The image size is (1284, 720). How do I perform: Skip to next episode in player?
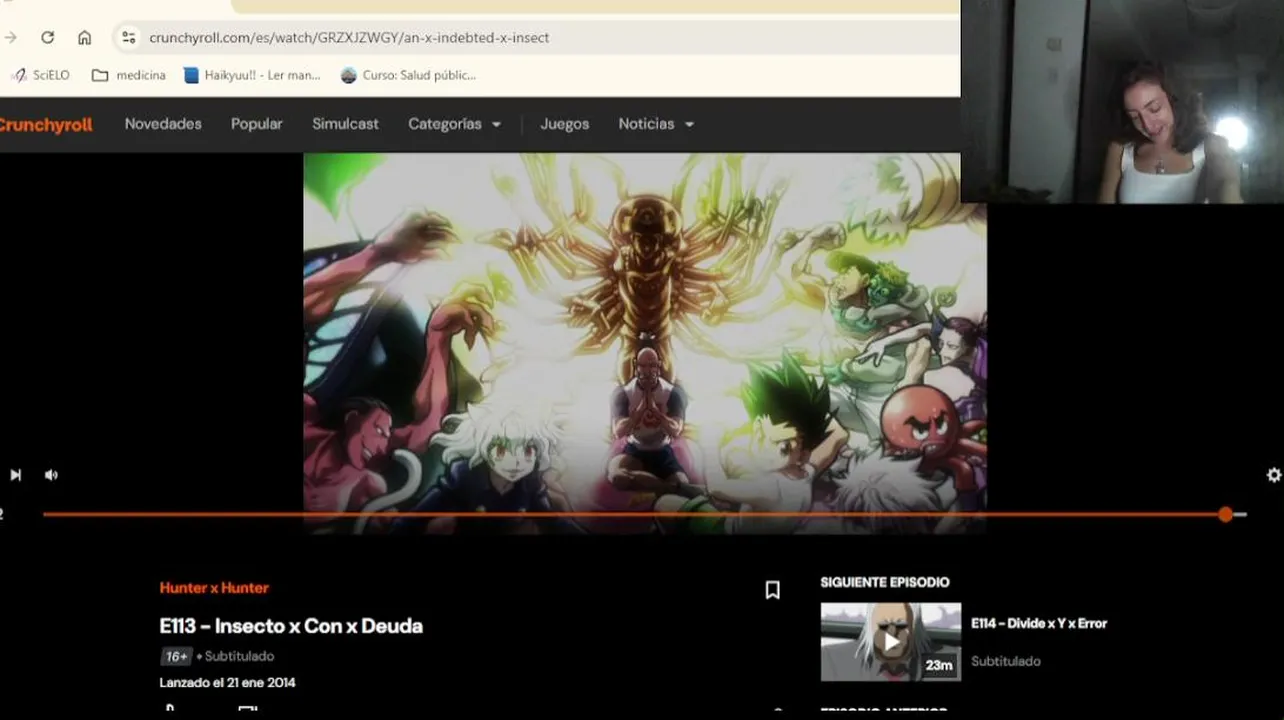pyautogui.click(x=15, y=475)
